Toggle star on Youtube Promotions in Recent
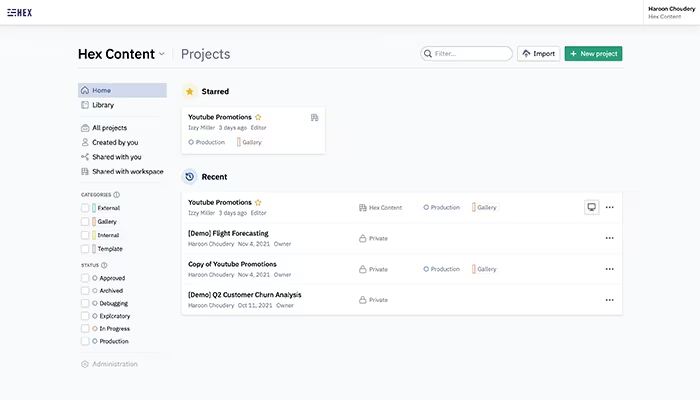 pyautogui.click(x=258, y=202)
